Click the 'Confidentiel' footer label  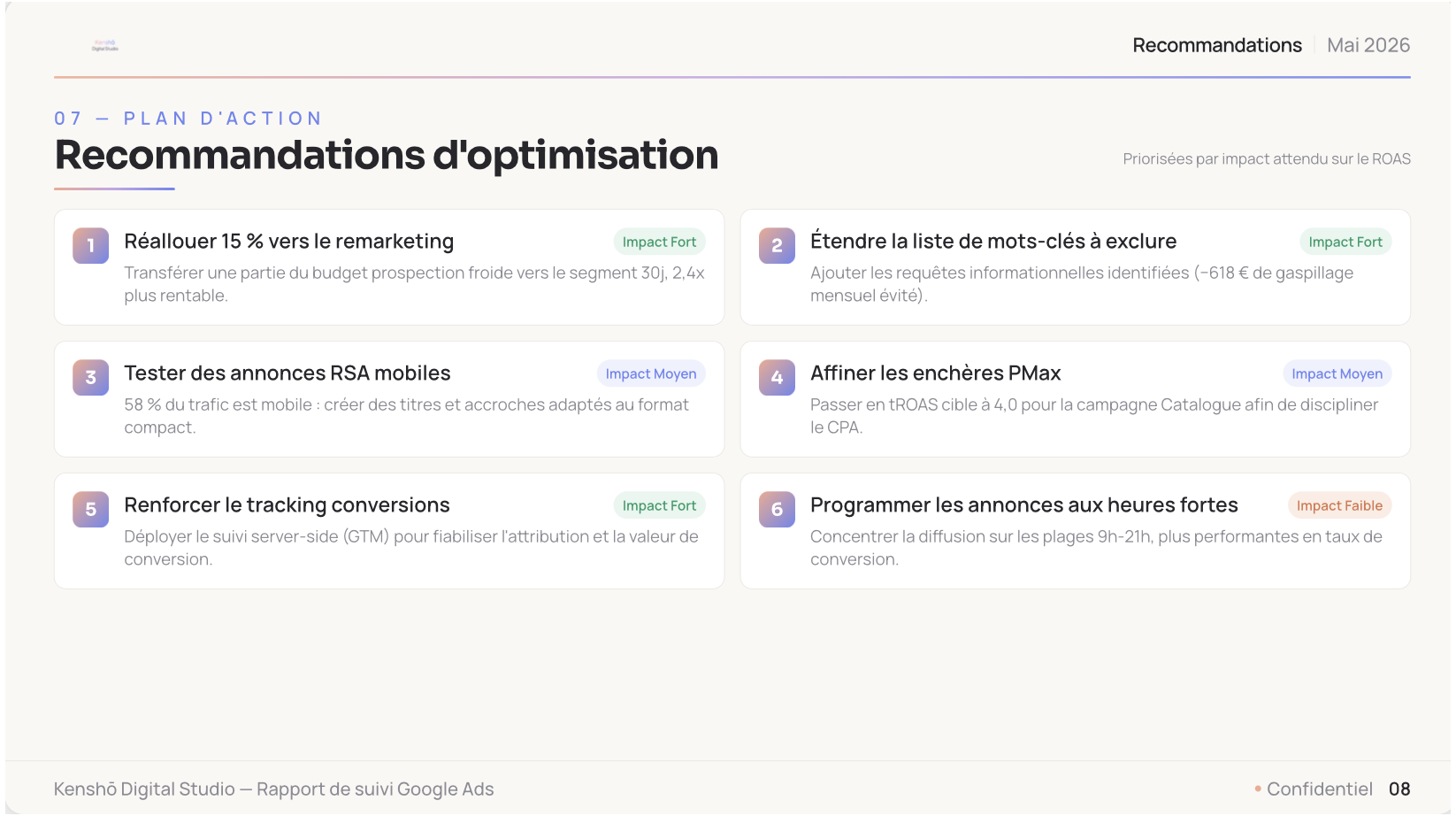coord(1319,789)
